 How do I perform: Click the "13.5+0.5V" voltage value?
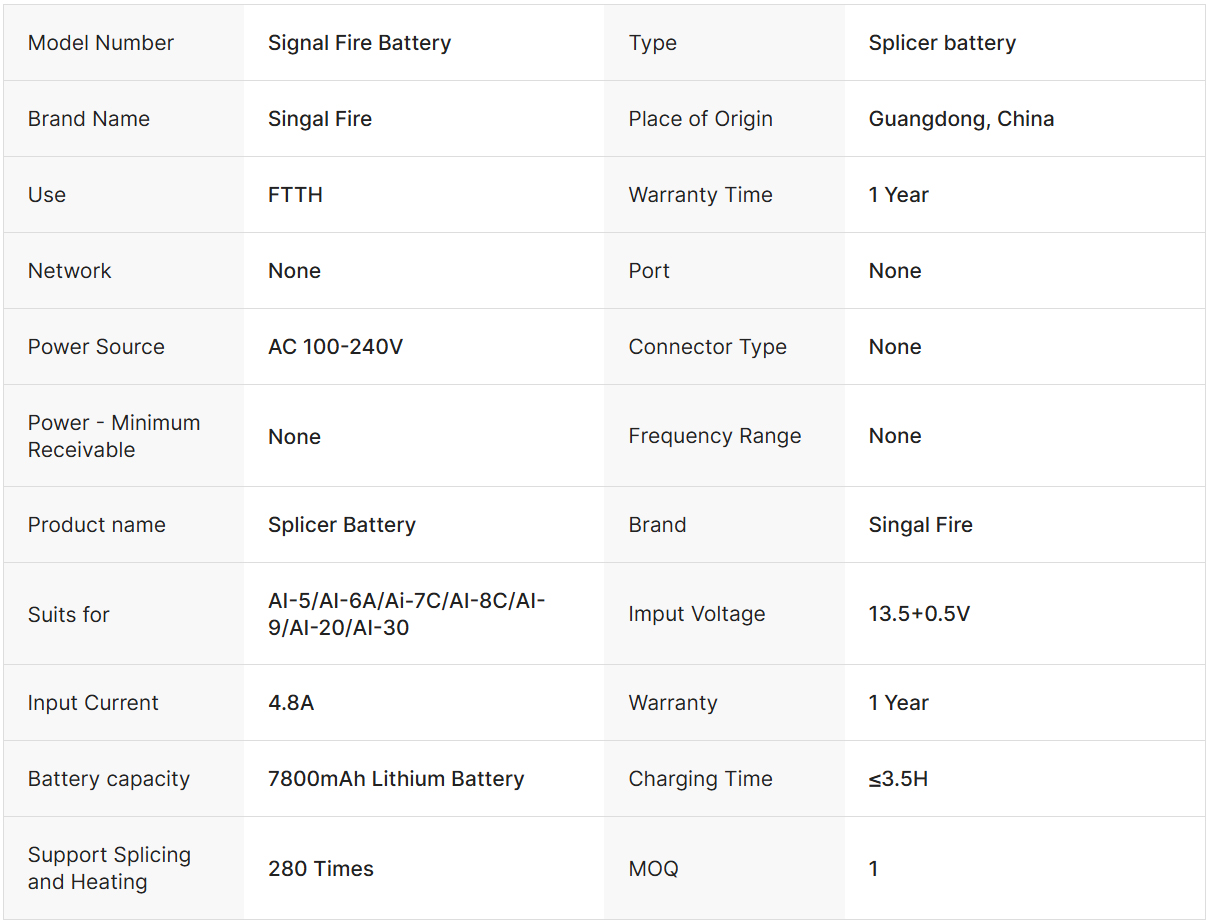coord(919,614)
